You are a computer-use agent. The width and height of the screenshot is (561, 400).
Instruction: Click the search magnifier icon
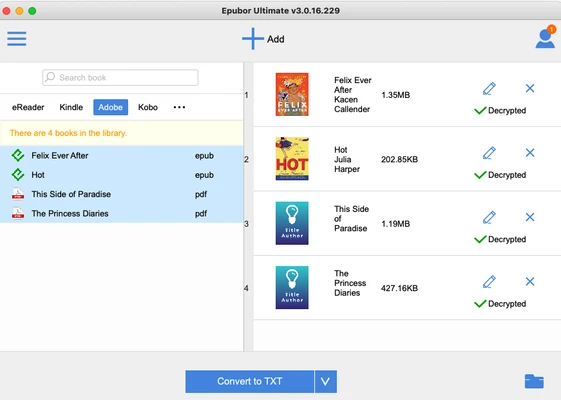50,77
